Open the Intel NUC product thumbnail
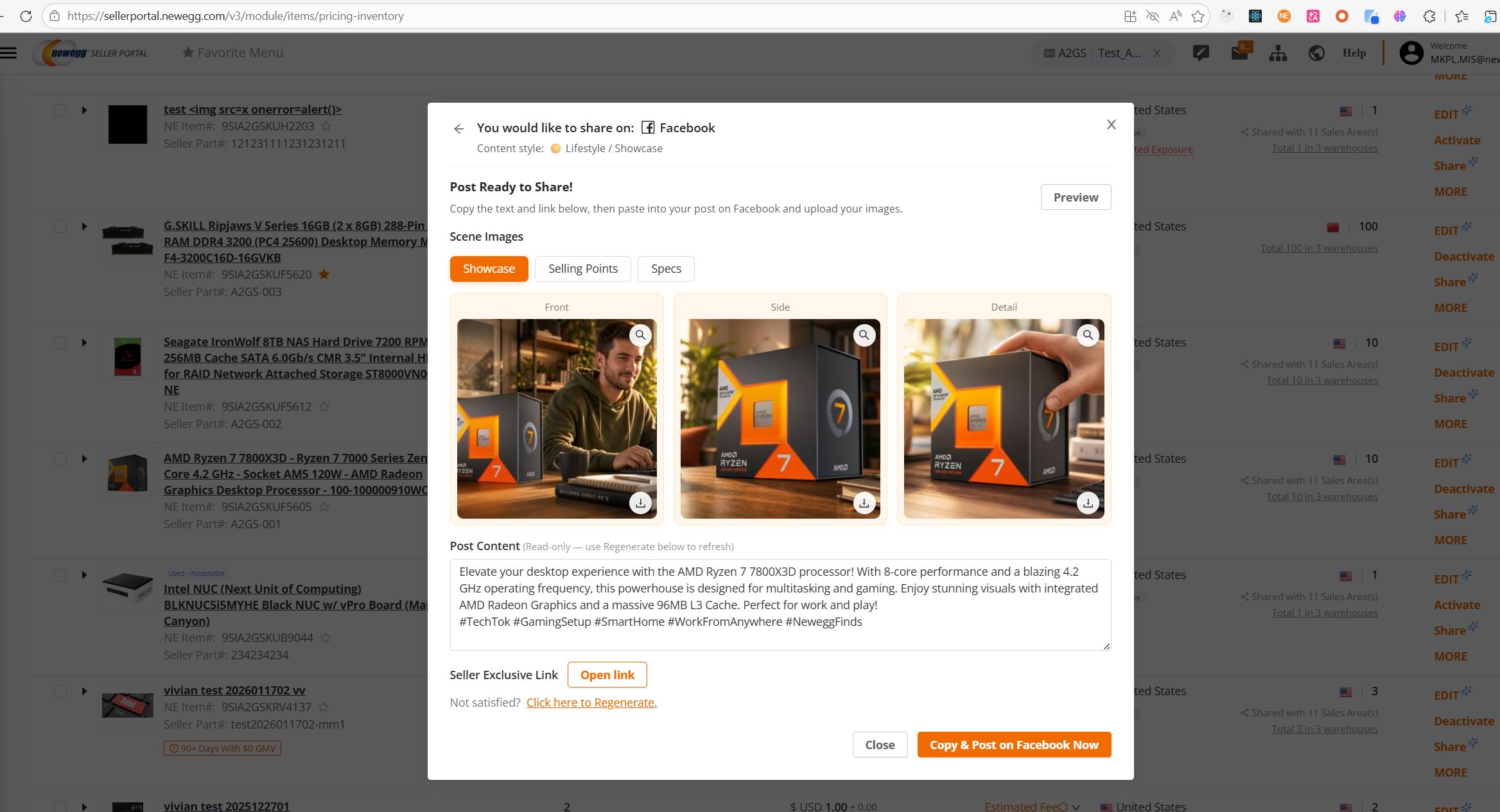1500x812 pixels. click(128, 589)
